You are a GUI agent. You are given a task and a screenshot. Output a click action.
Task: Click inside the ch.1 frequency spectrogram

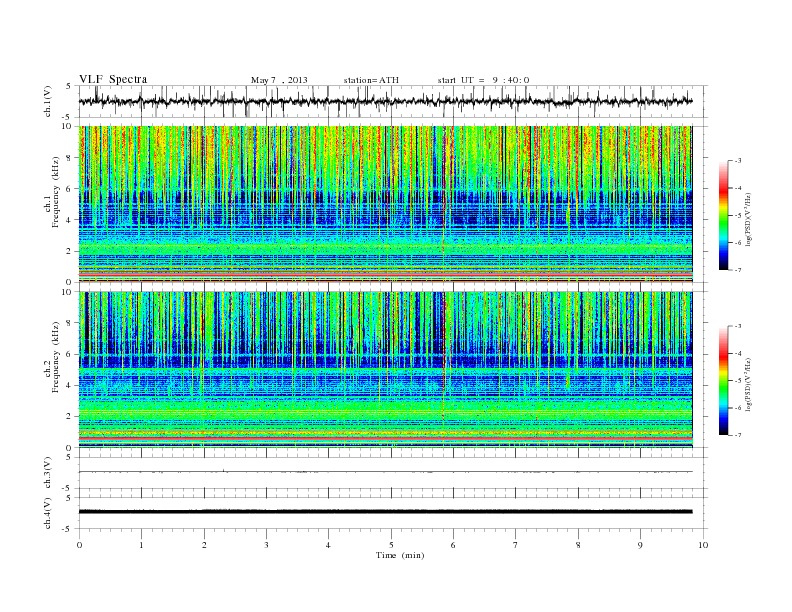[385, 204]
